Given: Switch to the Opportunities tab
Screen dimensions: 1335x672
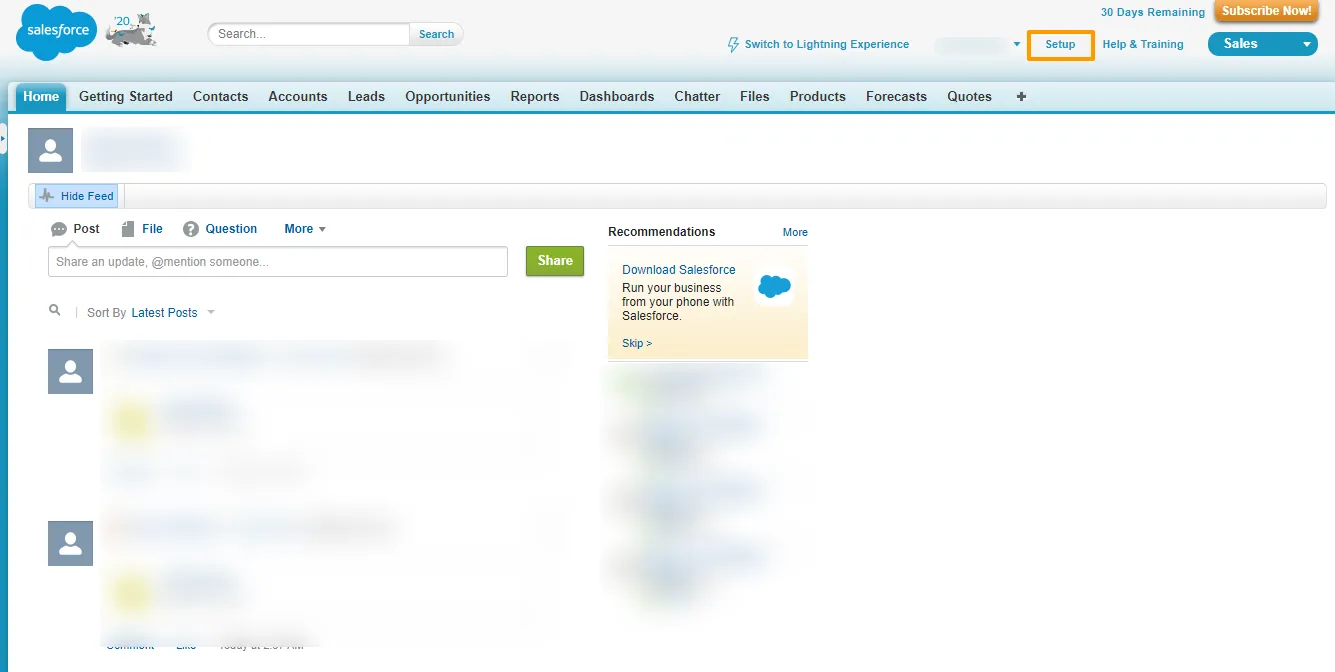Looking at the screenshot, I should 447,97.
